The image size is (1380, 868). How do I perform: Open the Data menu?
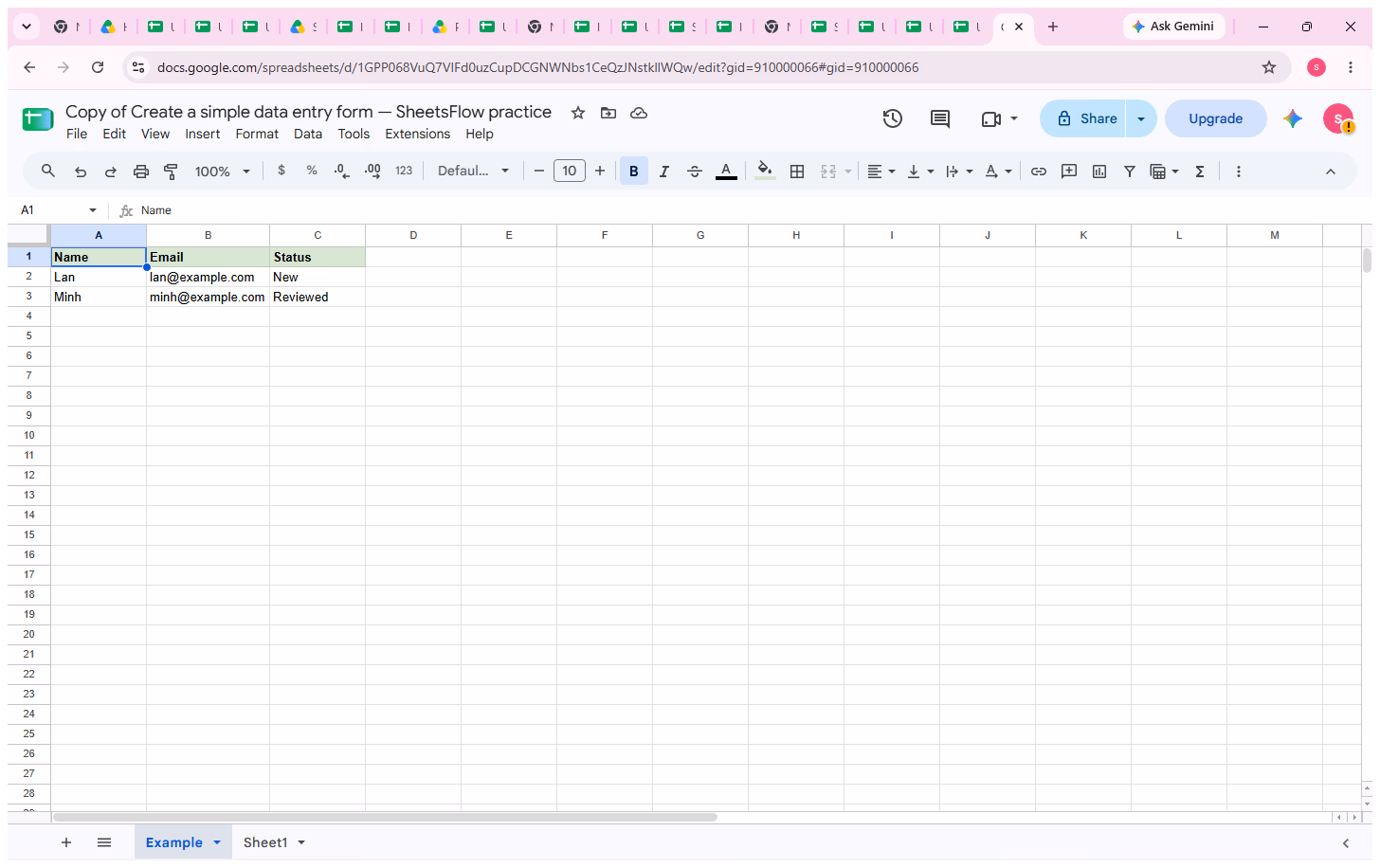tap(308, 134)
